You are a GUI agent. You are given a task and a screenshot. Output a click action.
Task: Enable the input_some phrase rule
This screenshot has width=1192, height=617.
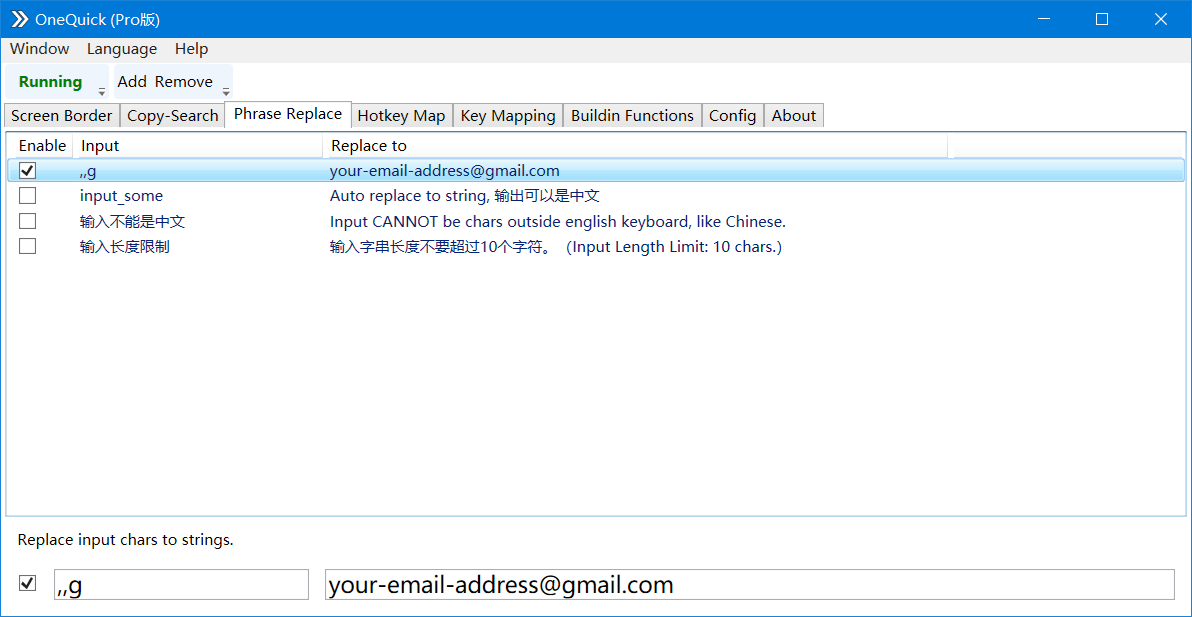coord(27,195)
